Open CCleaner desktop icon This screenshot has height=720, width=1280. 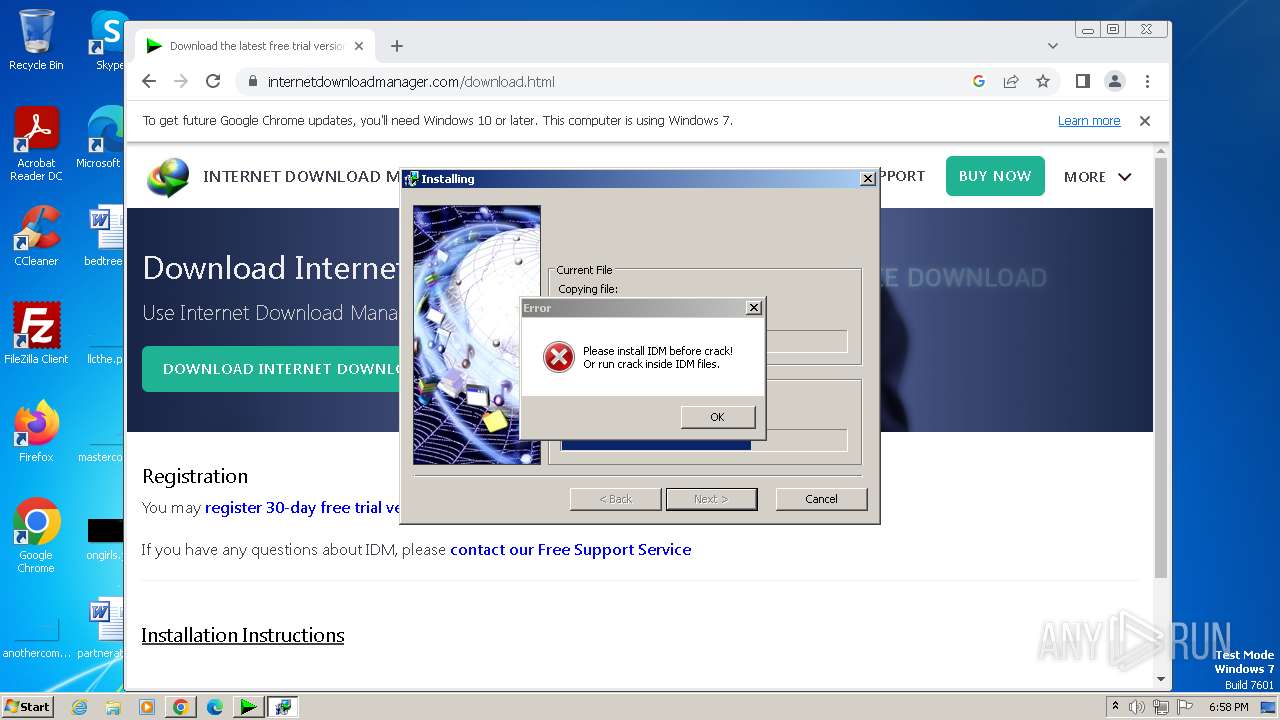pos(36,236)
